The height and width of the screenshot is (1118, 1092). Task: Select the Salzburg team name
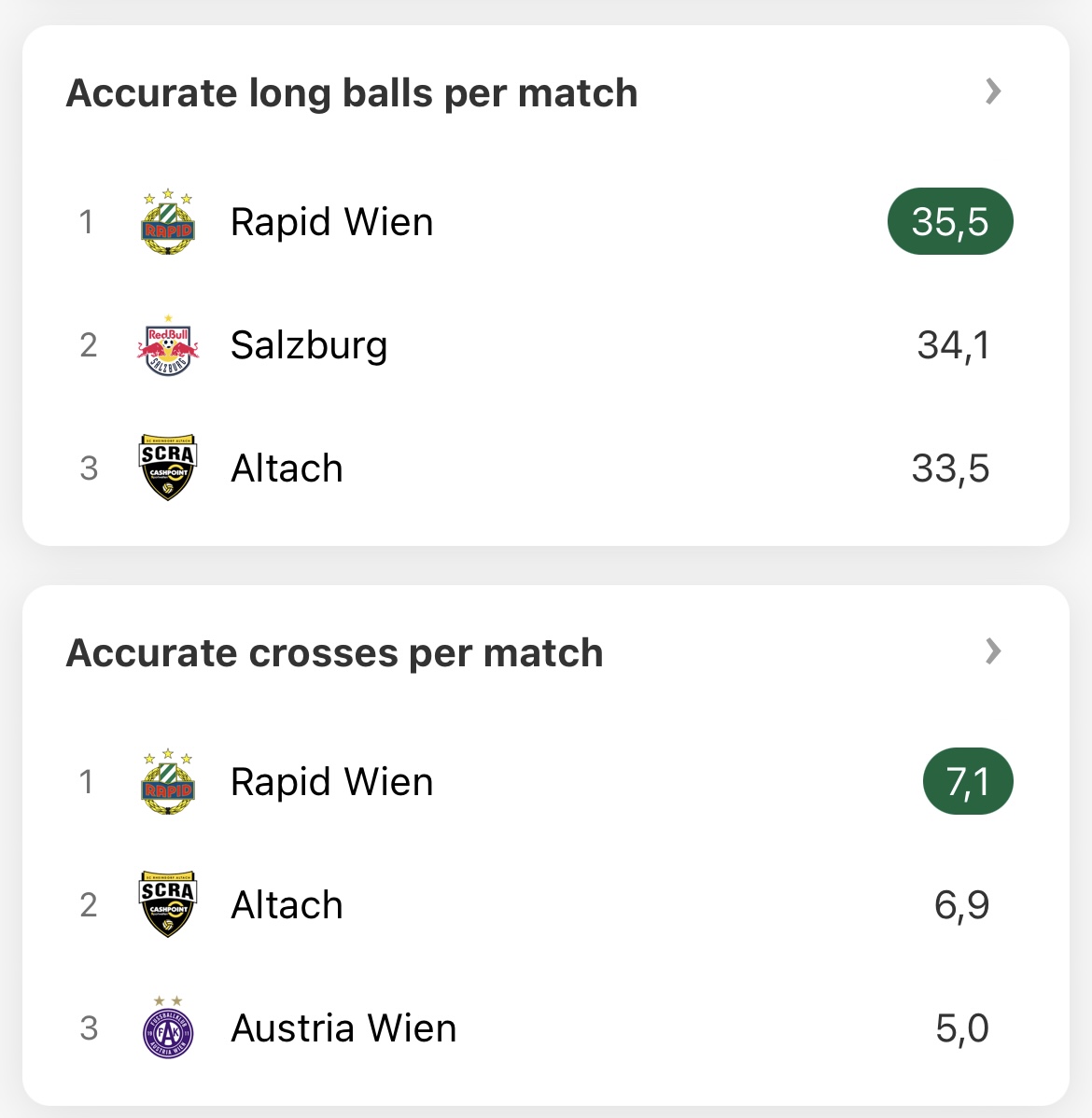click(309, 345)
